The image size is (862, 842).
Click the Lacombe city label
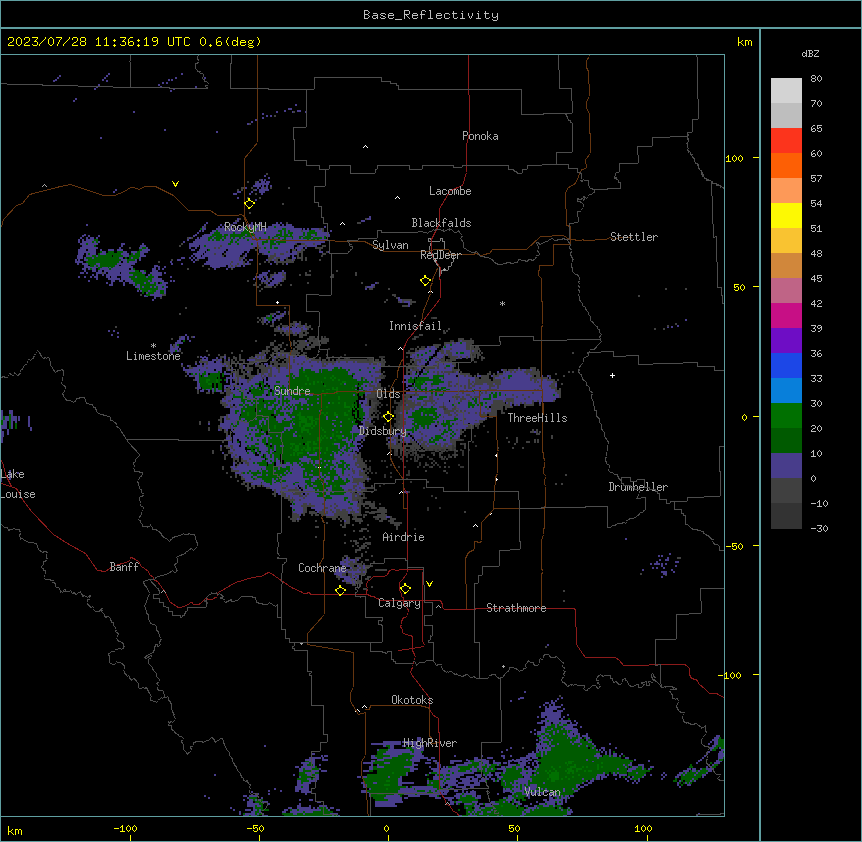(x=450, y=191)
